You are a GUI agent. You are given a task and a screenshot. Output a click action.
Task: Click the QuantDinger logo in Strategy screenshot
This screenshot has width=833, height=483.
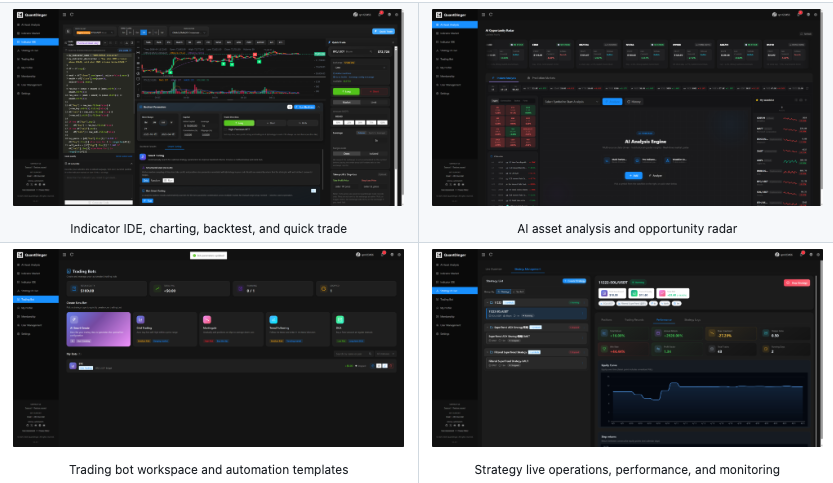[451, 255]
